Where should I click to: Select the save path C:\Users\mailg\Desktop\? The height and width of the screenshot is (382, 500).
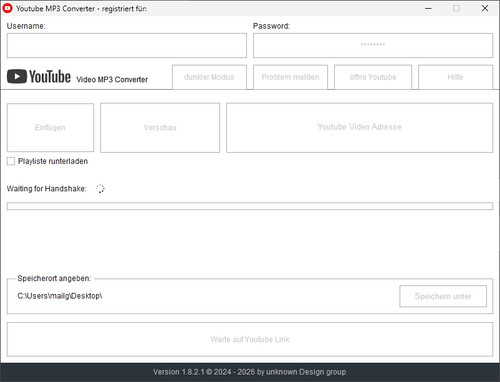[x=60, y=296]
